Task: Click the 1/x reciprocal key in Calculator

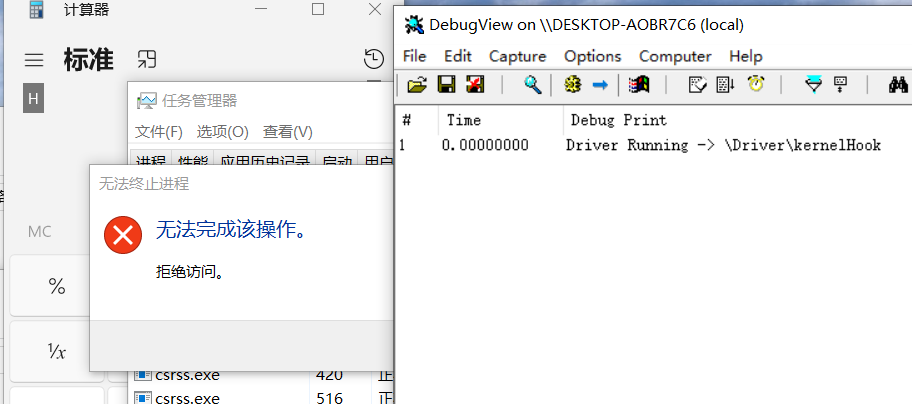Action: pyautogui.click(x=49, y=351)
